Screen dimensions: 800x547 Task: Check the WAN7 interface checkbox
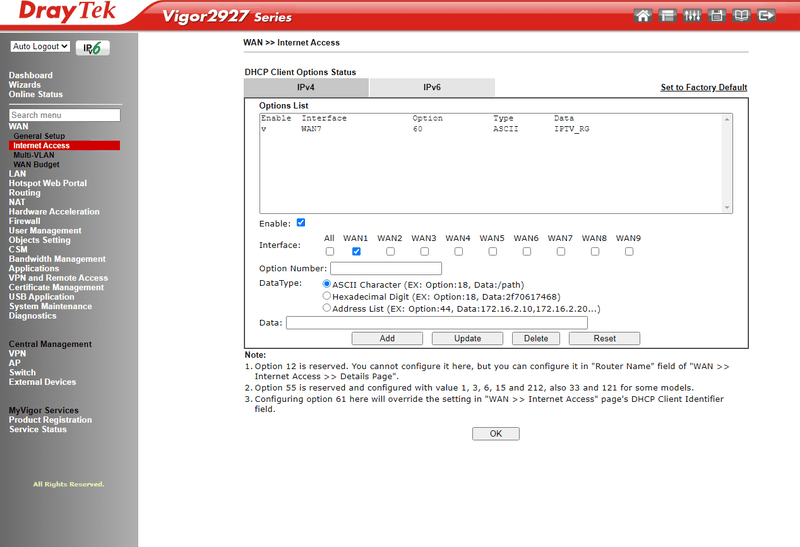(561, 252)
